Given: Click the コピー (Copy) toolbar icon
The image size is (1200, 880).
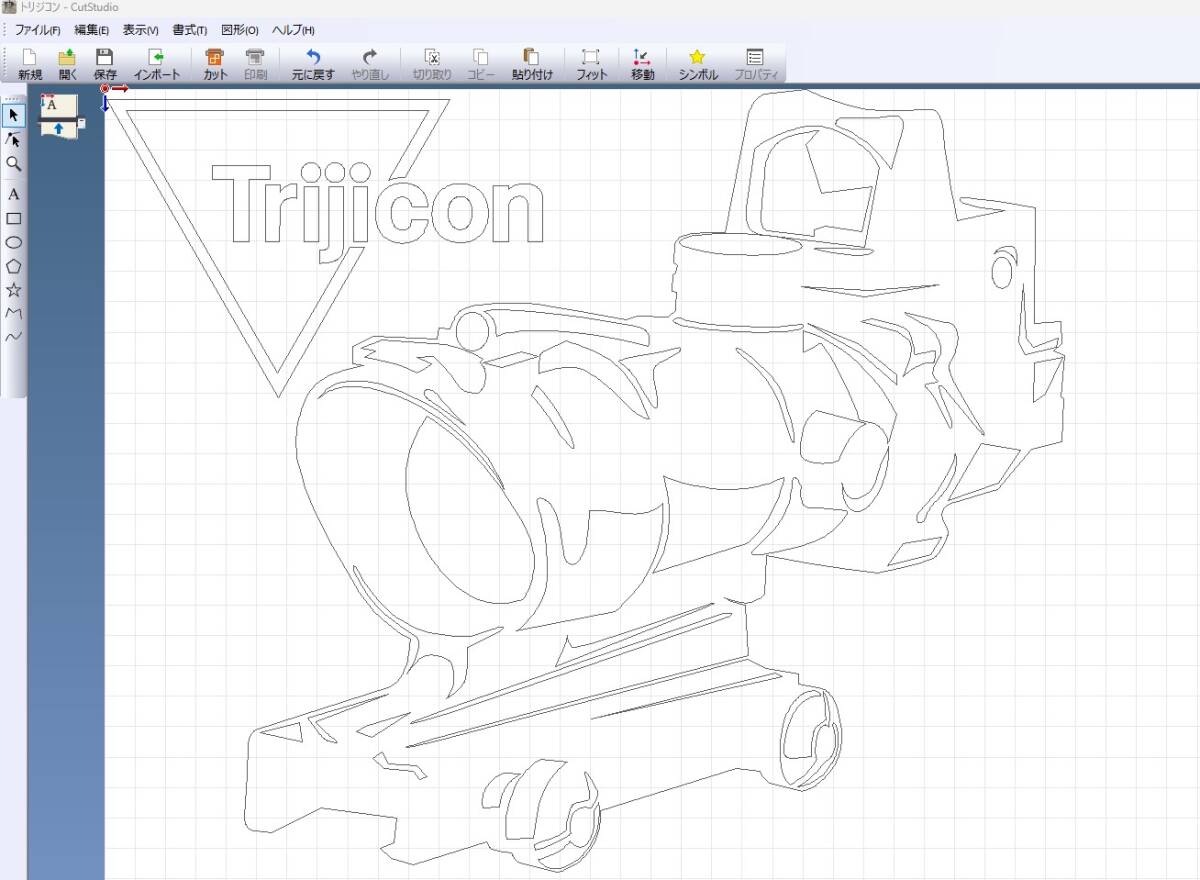Looking at the screenshot, I should coord(481,64).
